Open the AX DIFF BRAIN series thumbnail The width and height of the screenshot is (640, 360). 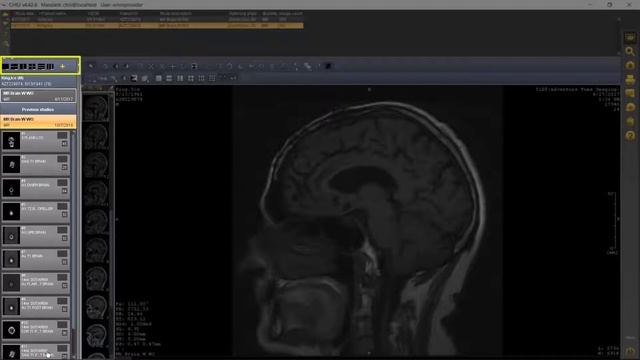(11, 188)
